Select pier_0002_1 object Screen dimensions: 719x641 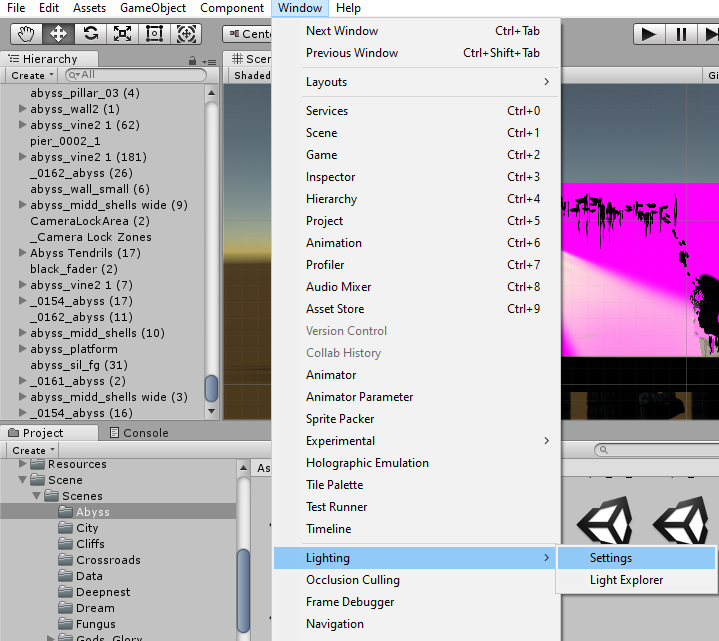[x=65, y=141]
